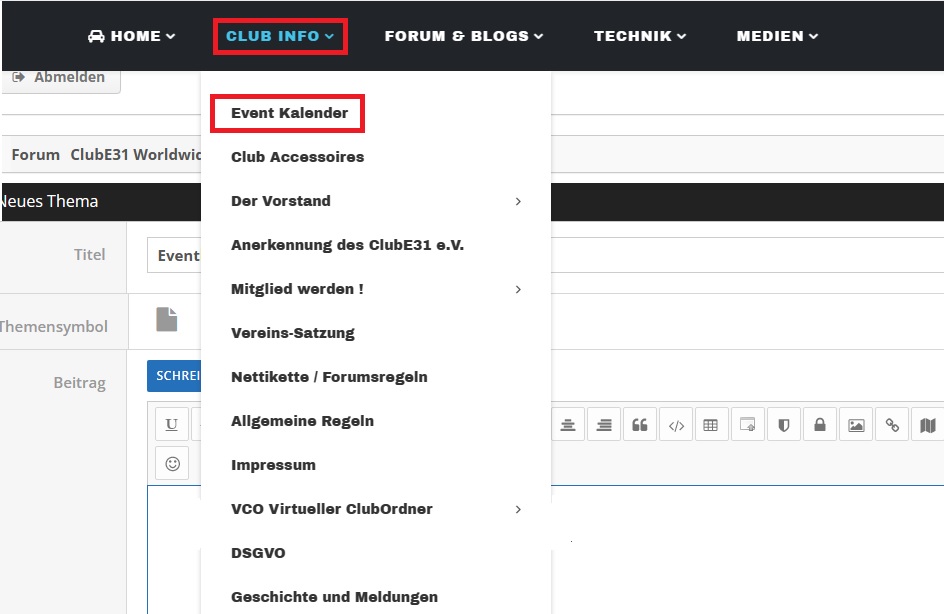Open the Forum & Blogs dropdown

pos(464,36)
